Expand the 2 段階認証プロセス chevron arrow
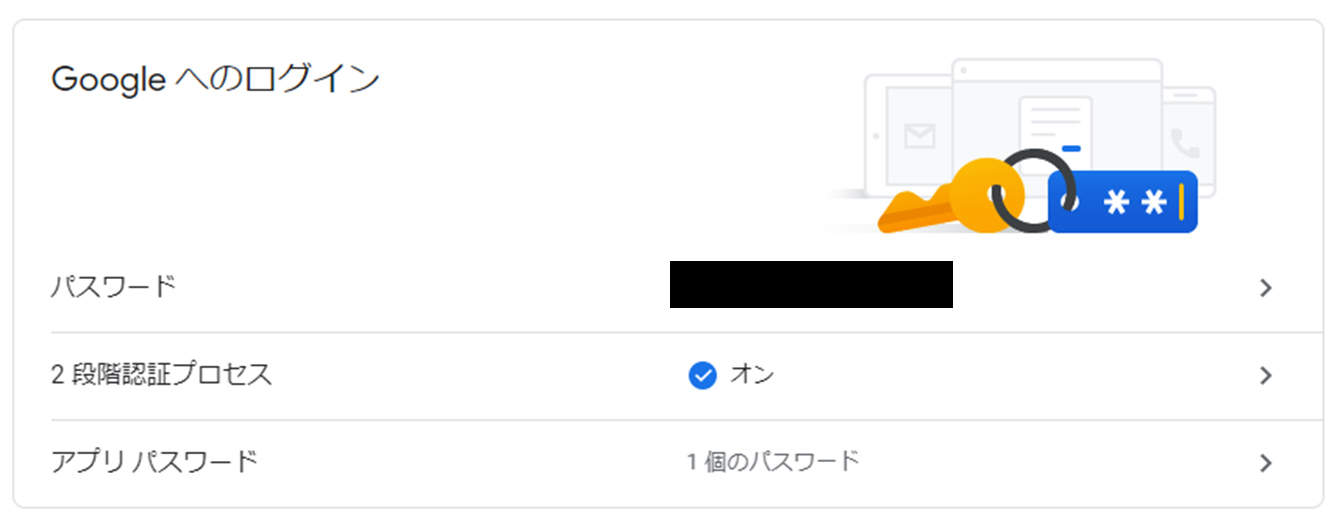The height and width of the screenshot is (521, 1340). (1266, 376)
